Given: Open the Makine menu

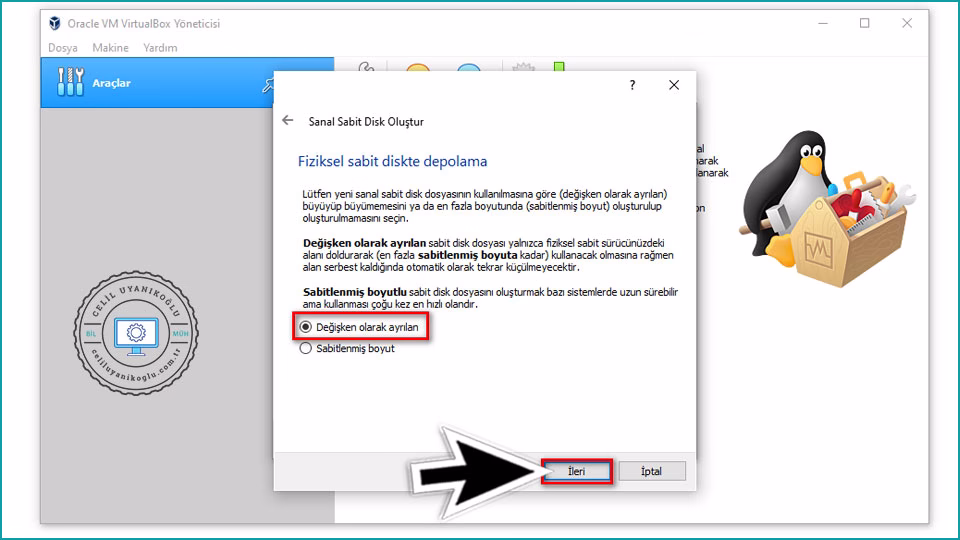Looking at the screenshot, I should click(x=110, y=48).
